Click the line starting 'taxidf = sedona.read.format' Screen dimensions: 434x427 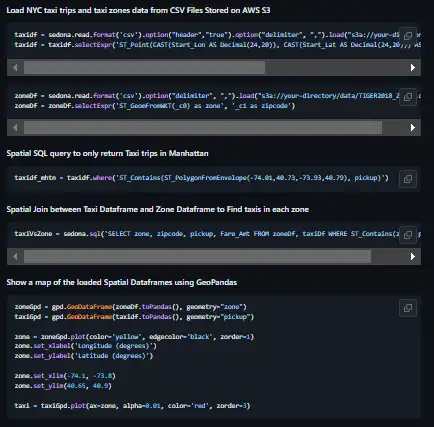click(x=217, y=35)
